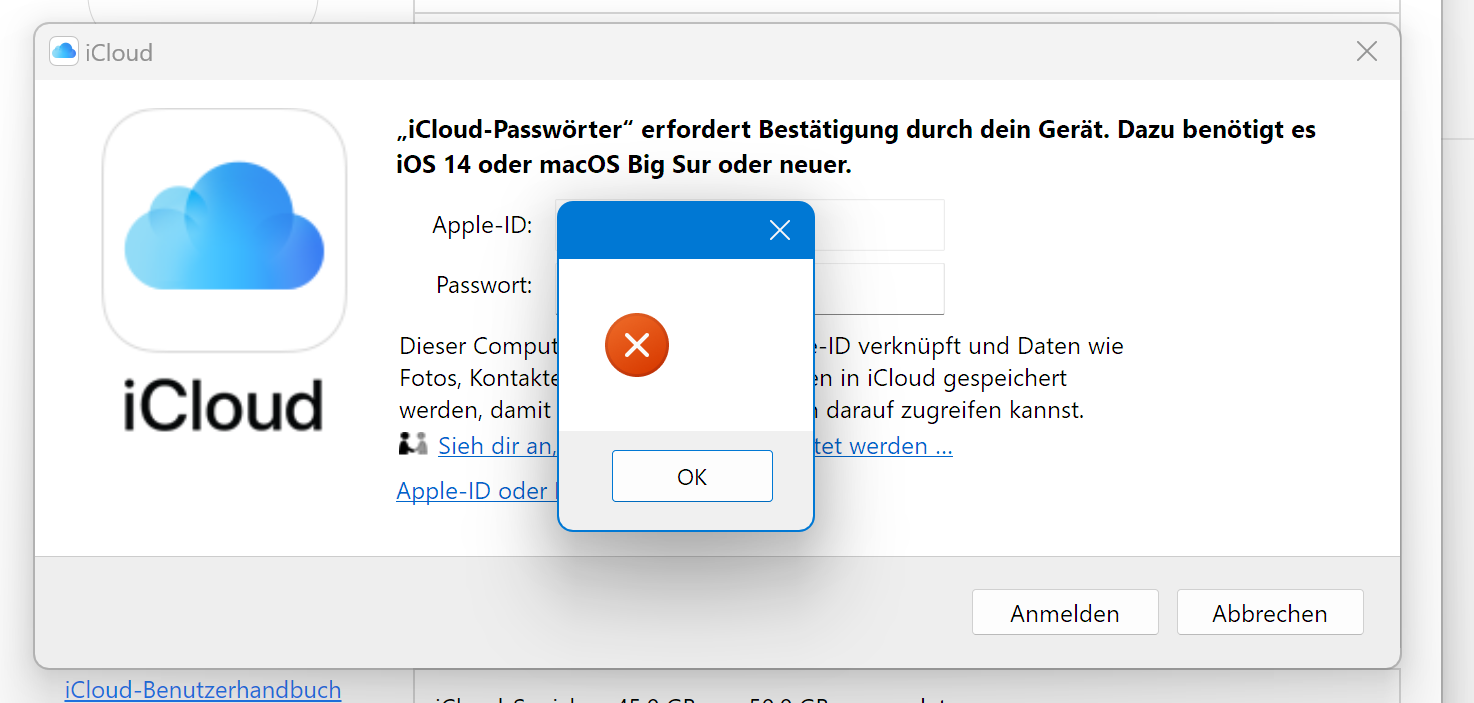Open the iCloud-Benutzerhandbuch link
Image resolution: width=1474 pixels, height=703 pixels.
[203, 690]
